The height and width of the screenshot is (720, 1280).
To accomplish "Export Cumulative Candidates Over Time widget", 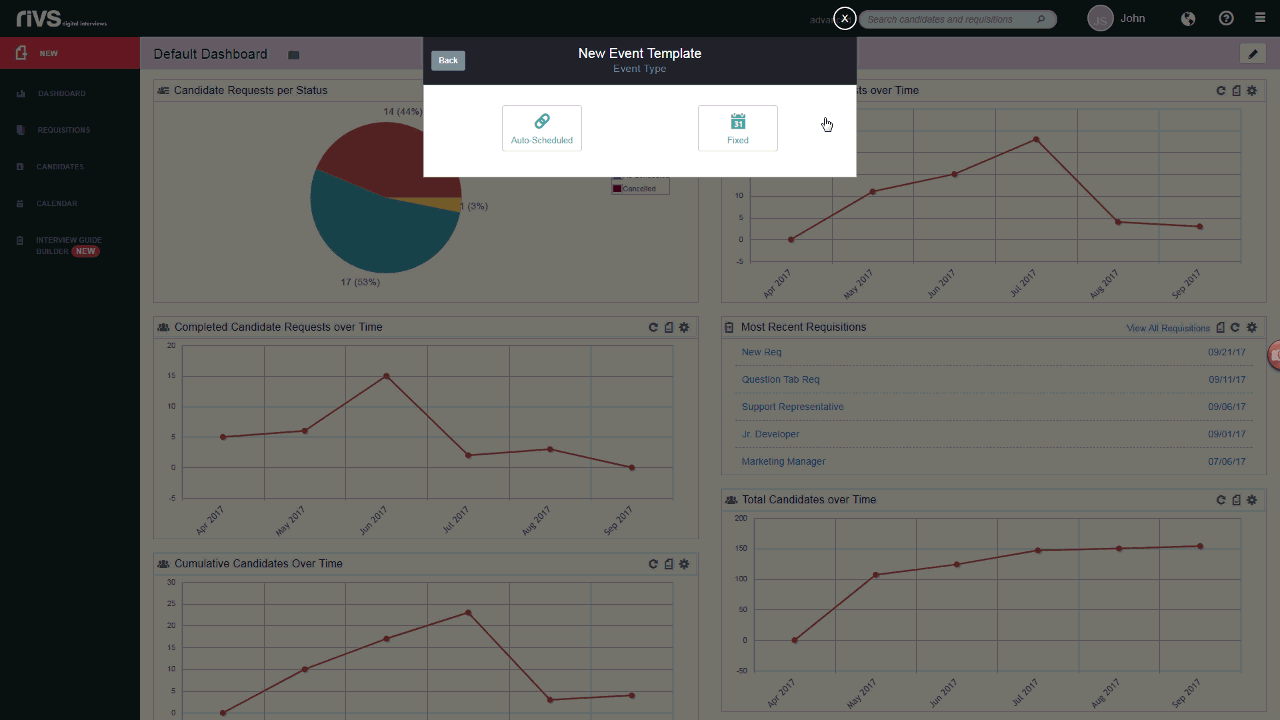I will pos(669,564).
